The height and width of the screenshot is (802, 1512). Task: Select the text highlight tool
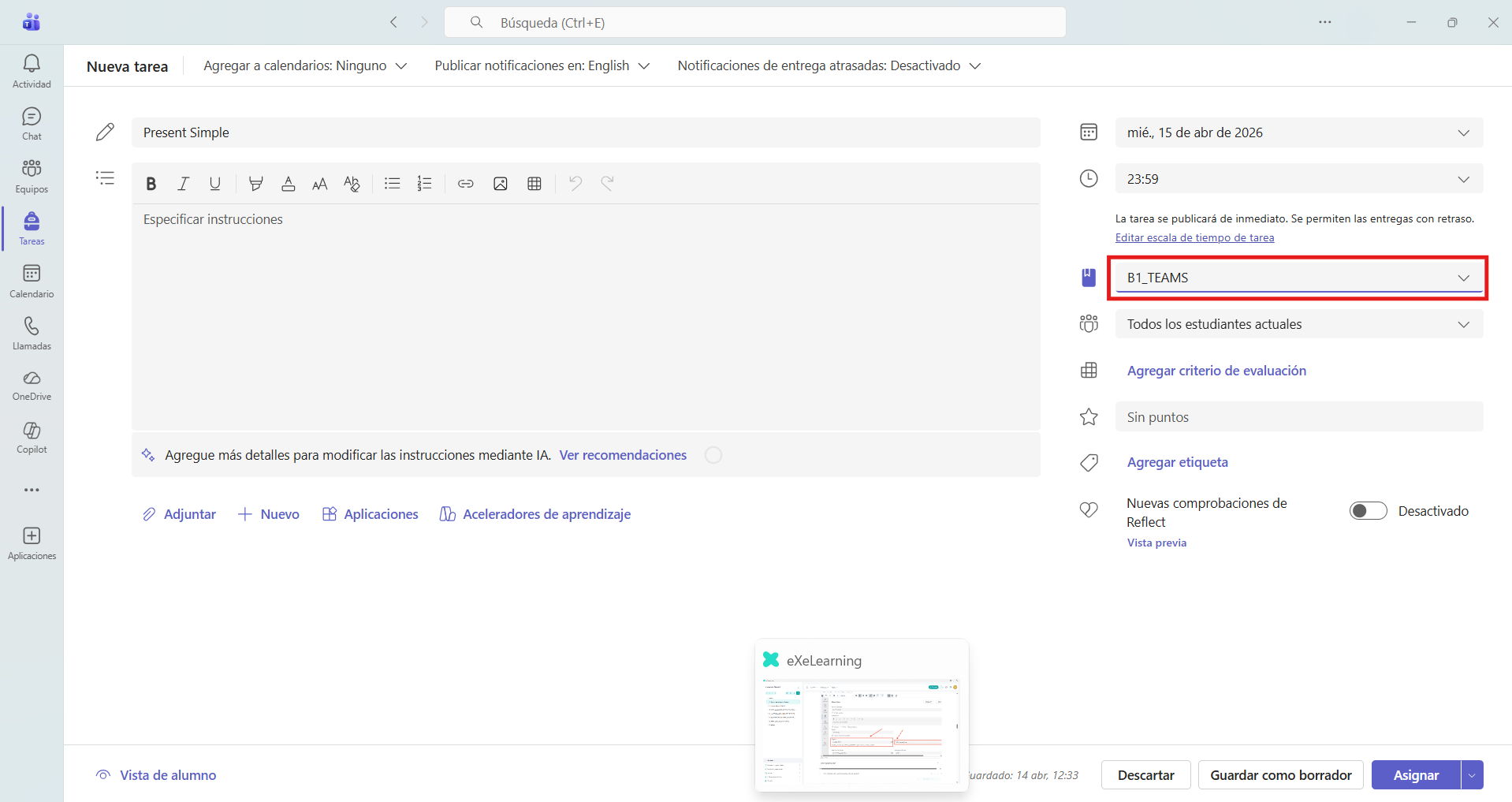coord(255,184)
